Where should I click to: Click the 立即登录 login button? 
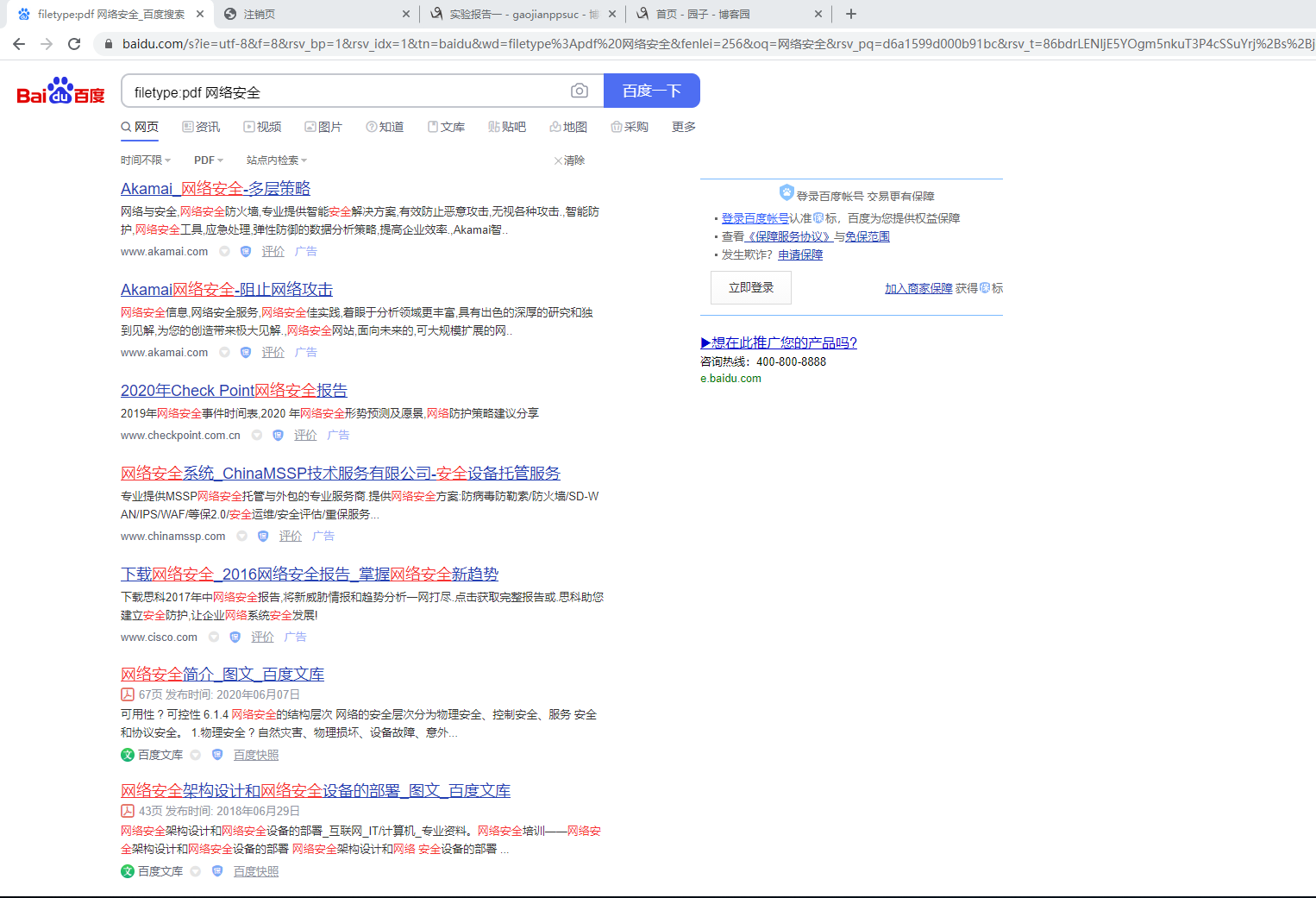tap(751, 288)
